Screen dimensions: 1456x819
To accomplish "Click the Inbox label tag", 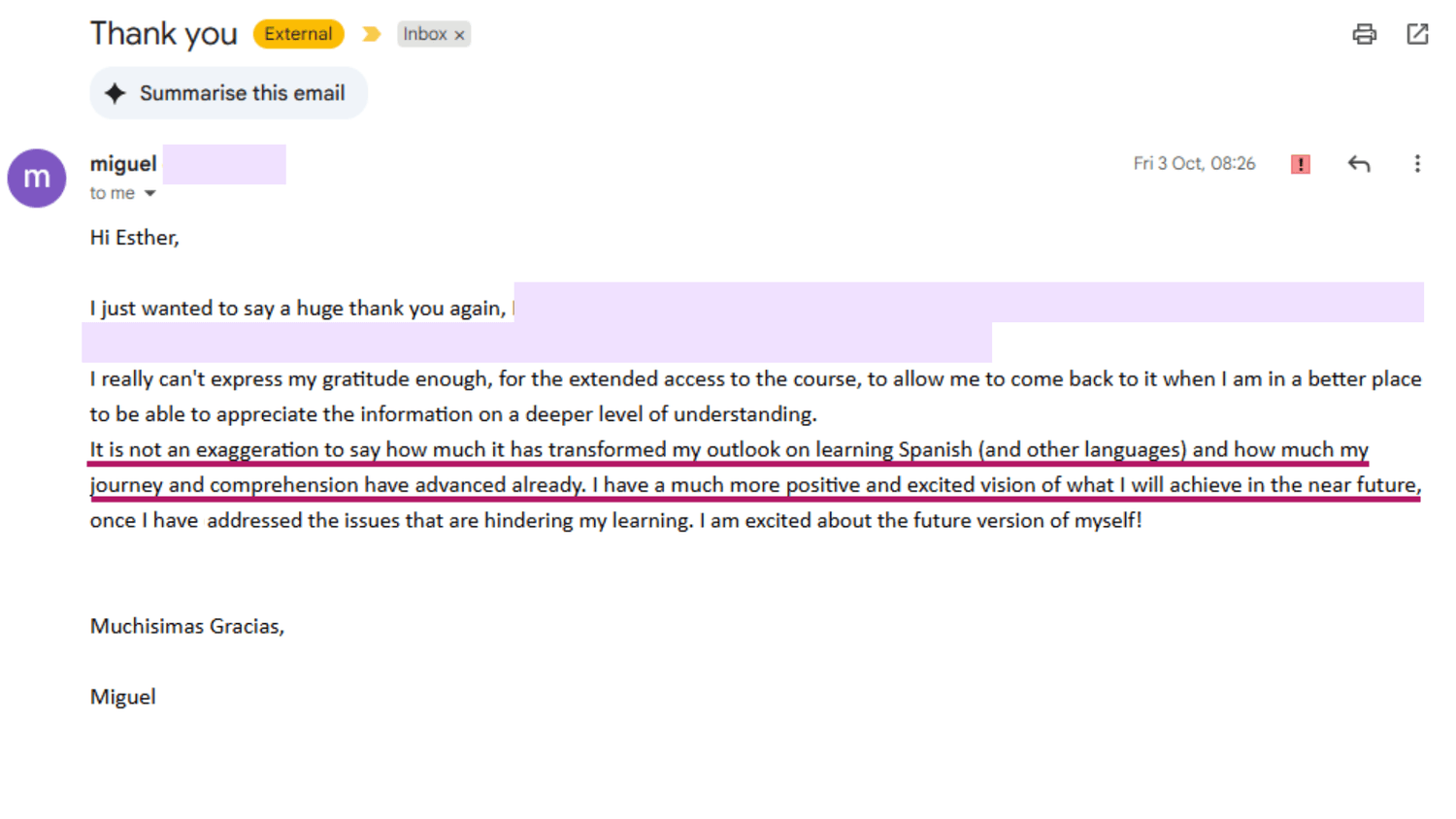I will 425,35.
